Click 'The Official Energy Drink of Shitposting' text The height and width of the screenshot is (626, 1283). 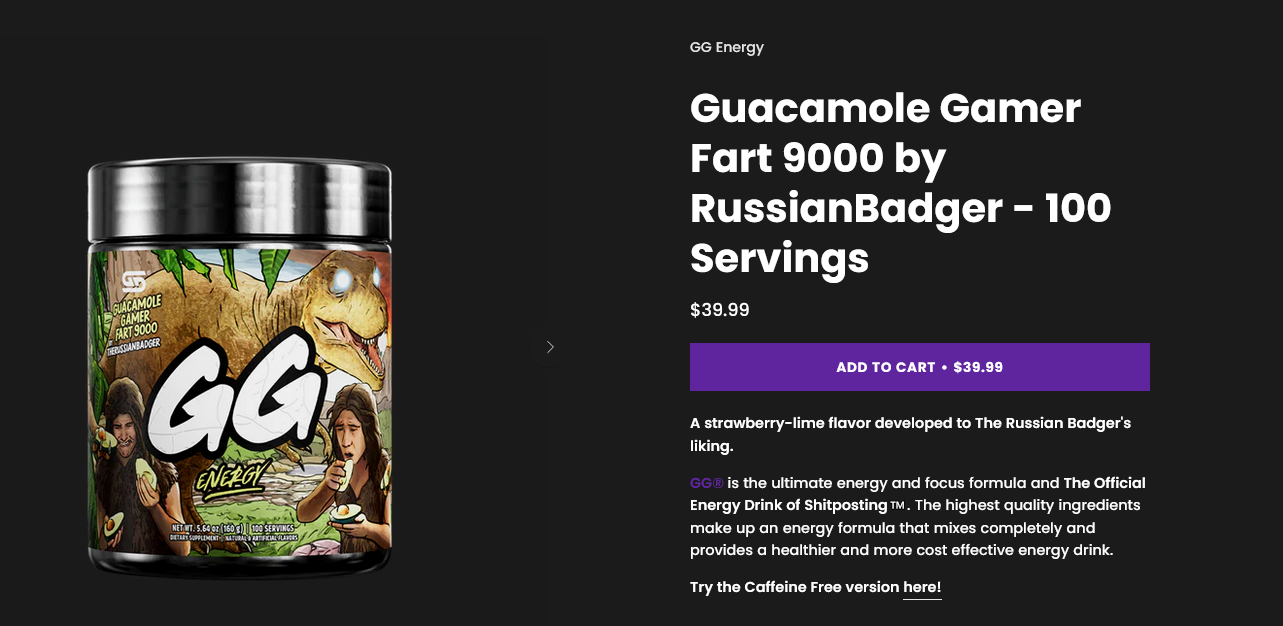pyautogui.click(x=918, y=494)
